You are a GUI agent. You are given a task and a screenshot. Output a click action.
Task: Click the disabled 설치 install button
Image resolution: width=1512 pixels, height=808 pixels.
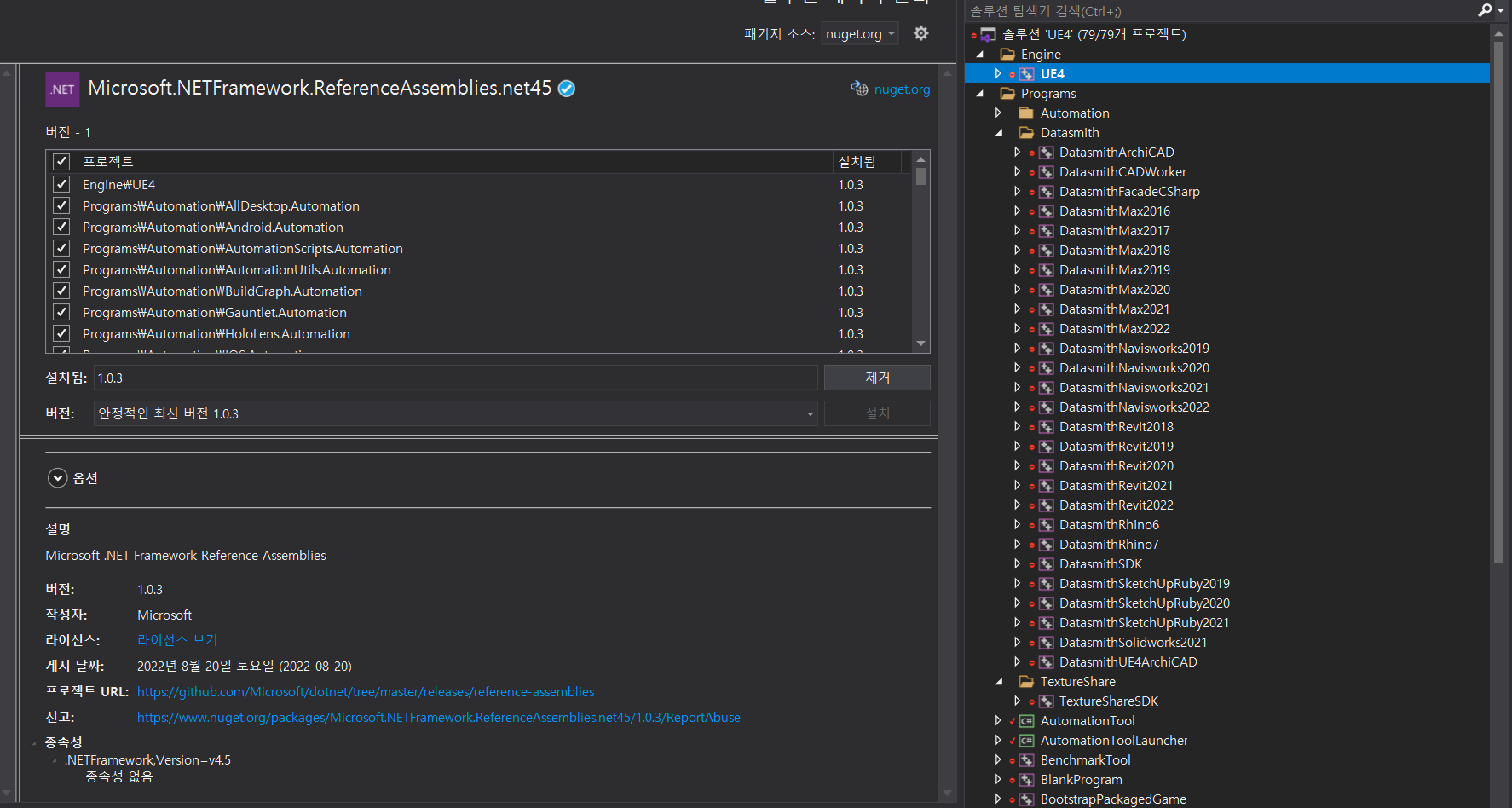(877, 413)
